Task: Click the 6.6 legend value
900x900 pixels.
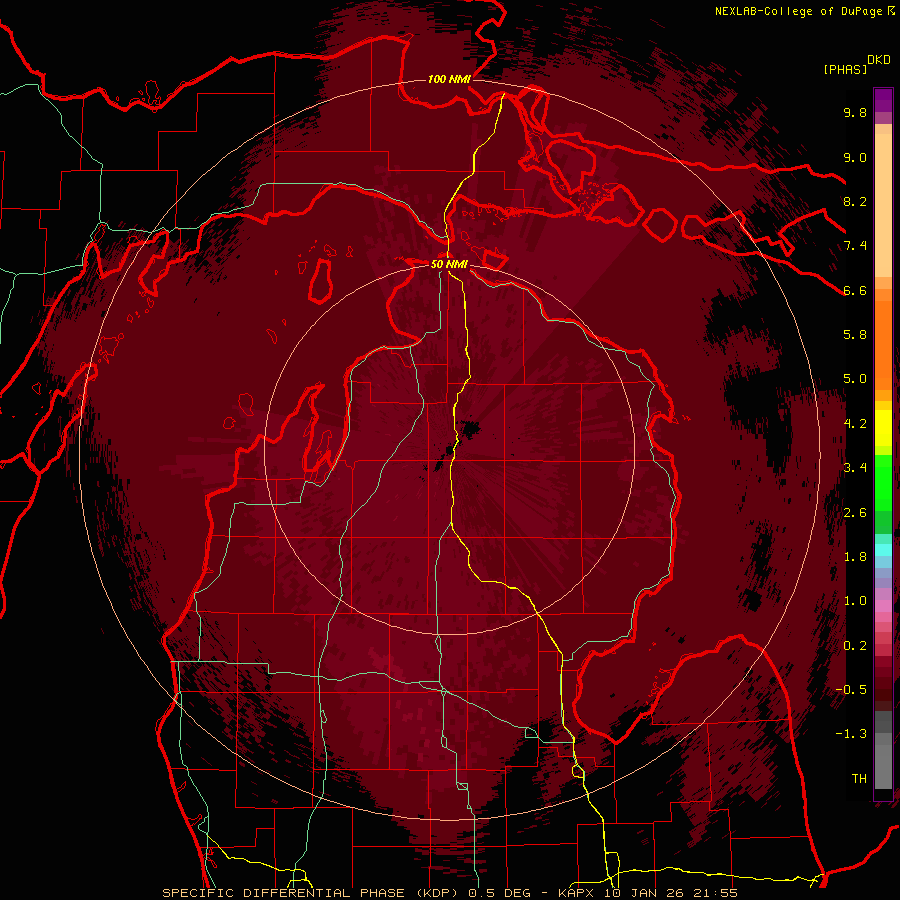Action: 855,290
